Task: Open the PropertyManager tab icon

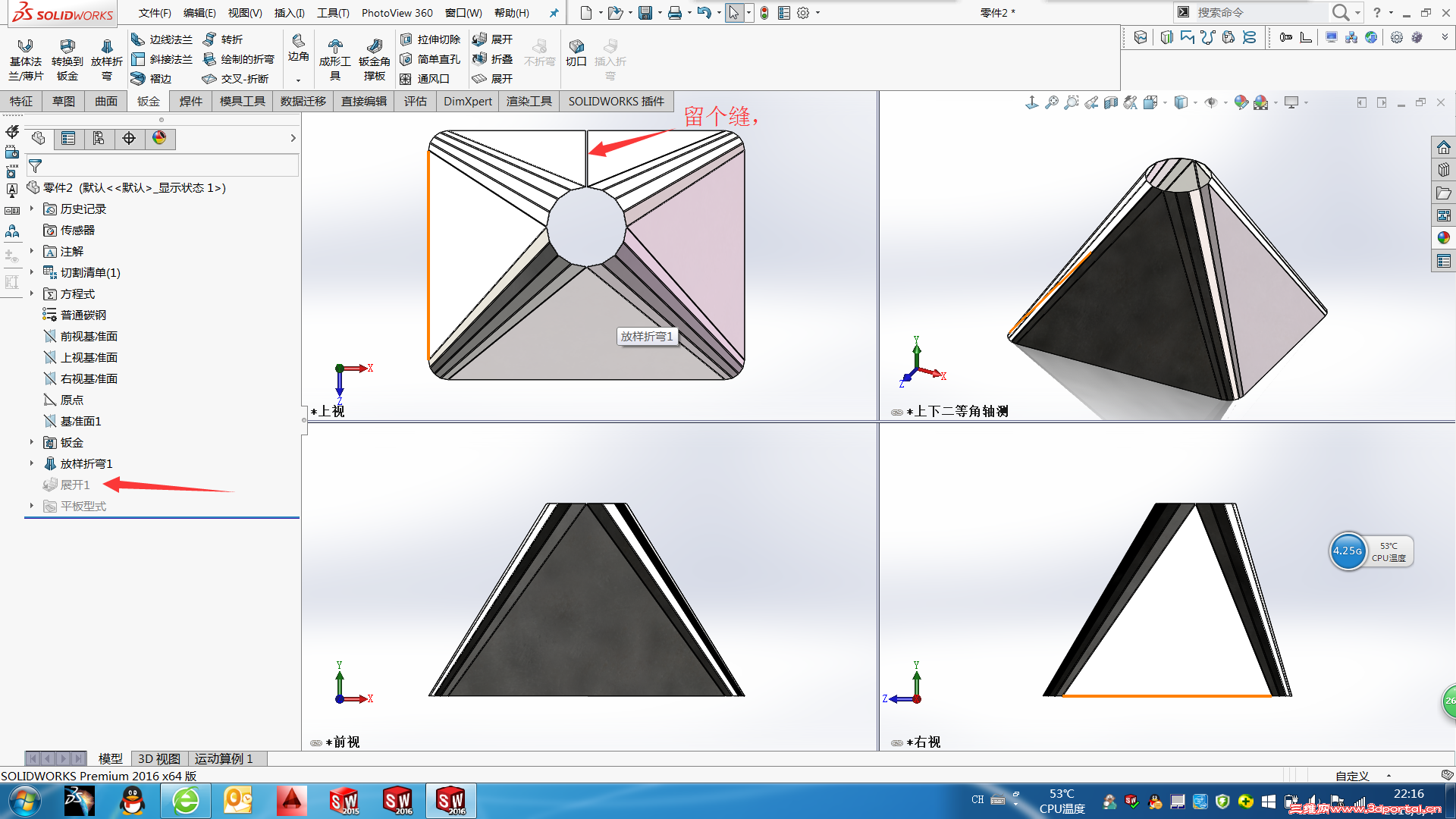Action: click(68, 138)
